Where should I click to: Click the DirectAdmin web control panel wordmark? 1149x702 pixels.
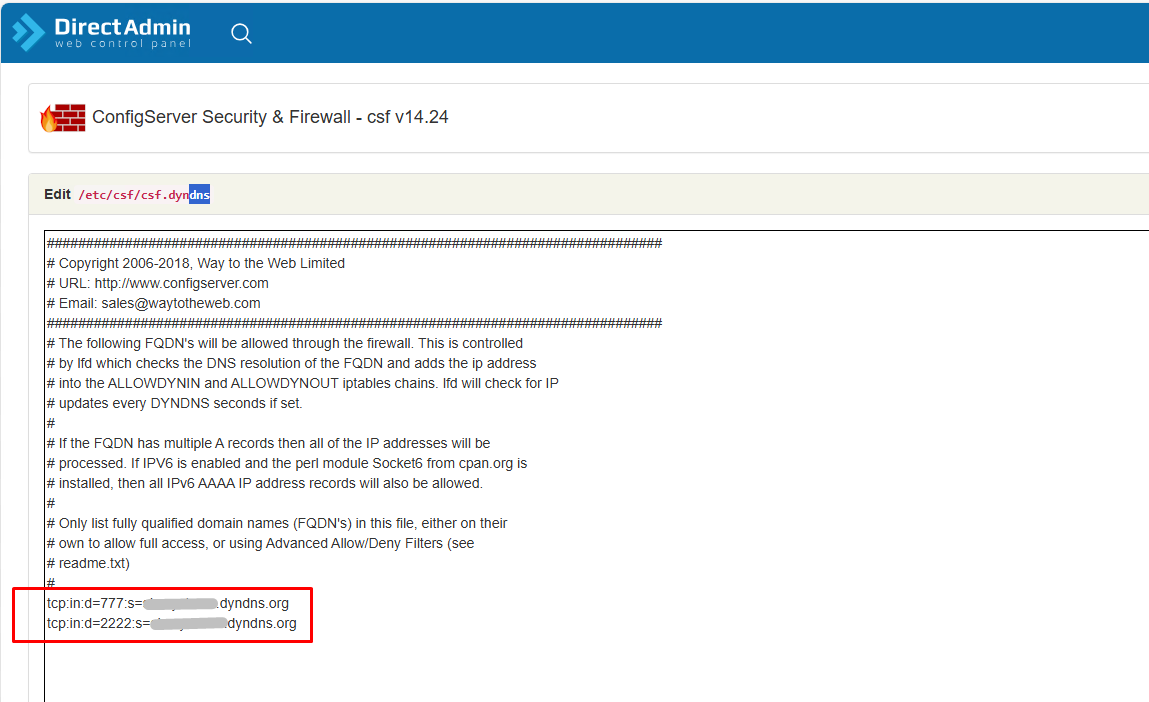click(122, 33)
